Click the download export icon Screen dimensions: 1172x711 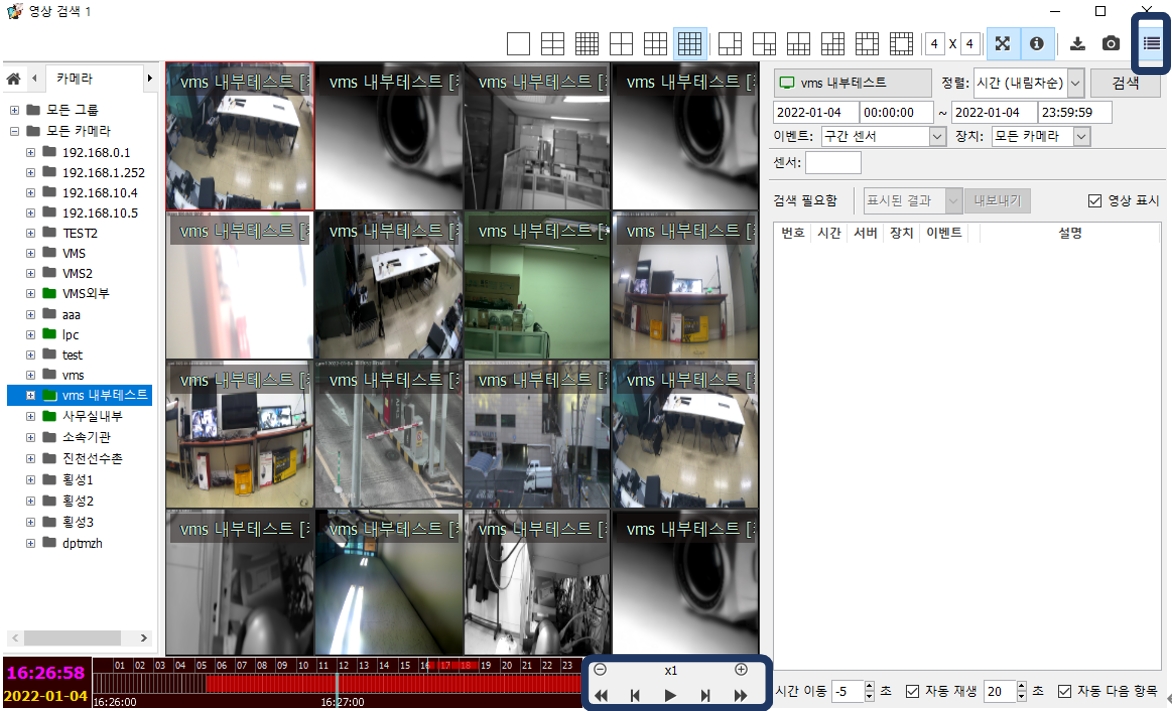(x=1077, y=44)
